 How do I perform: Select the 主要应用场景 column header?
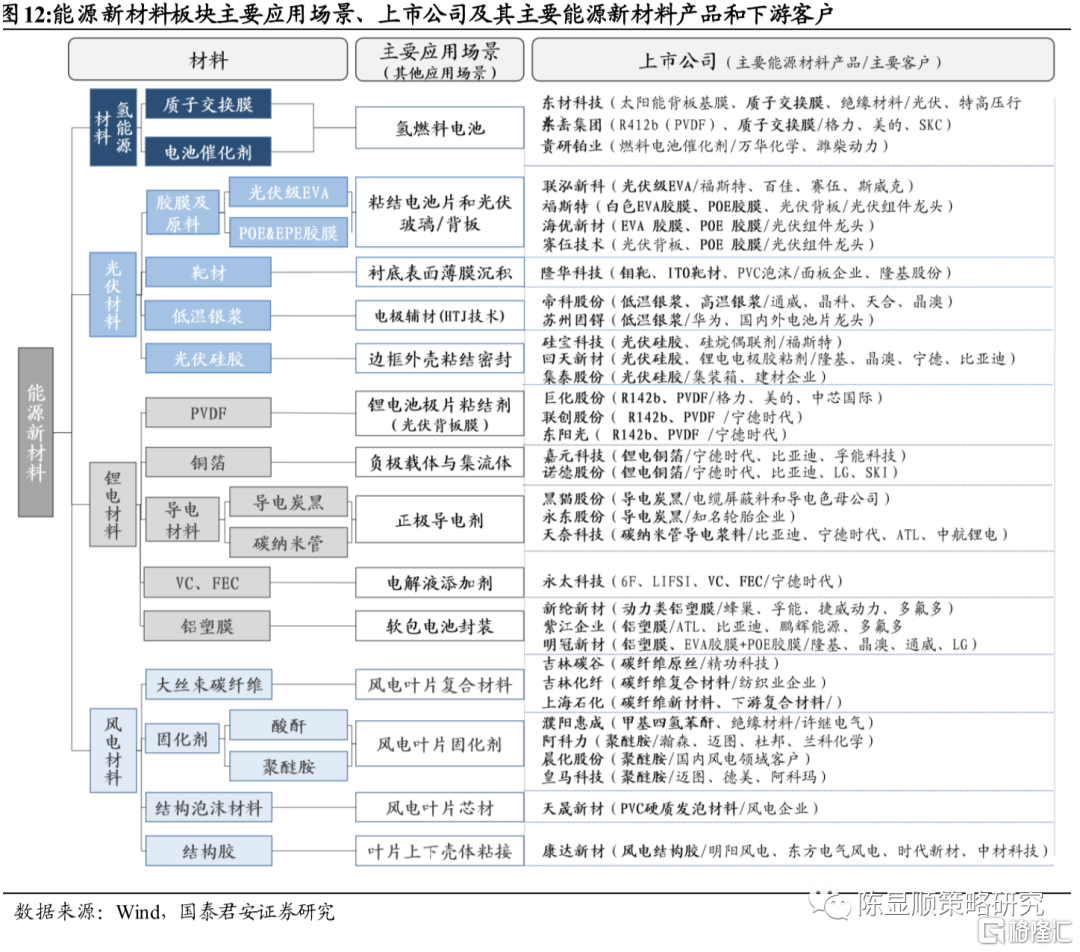(439, 60)
